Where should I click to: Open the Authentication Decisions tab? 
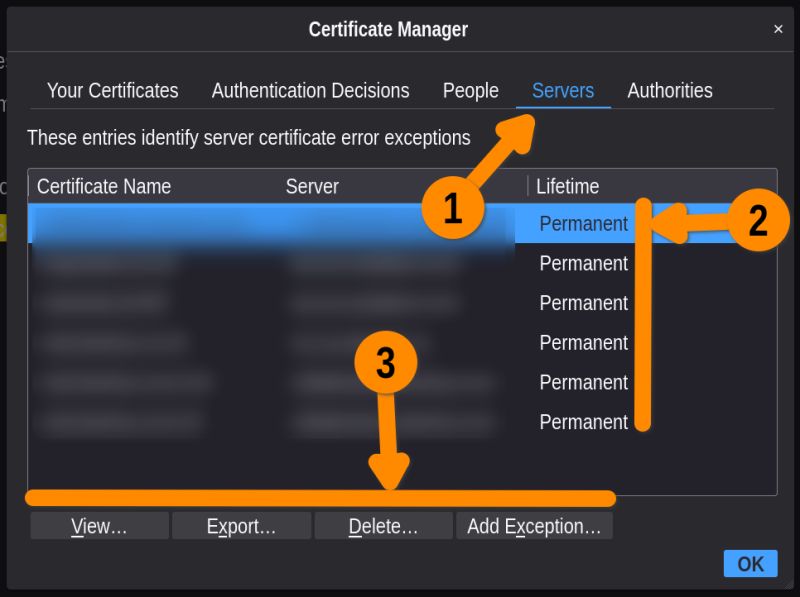(310, 91)
